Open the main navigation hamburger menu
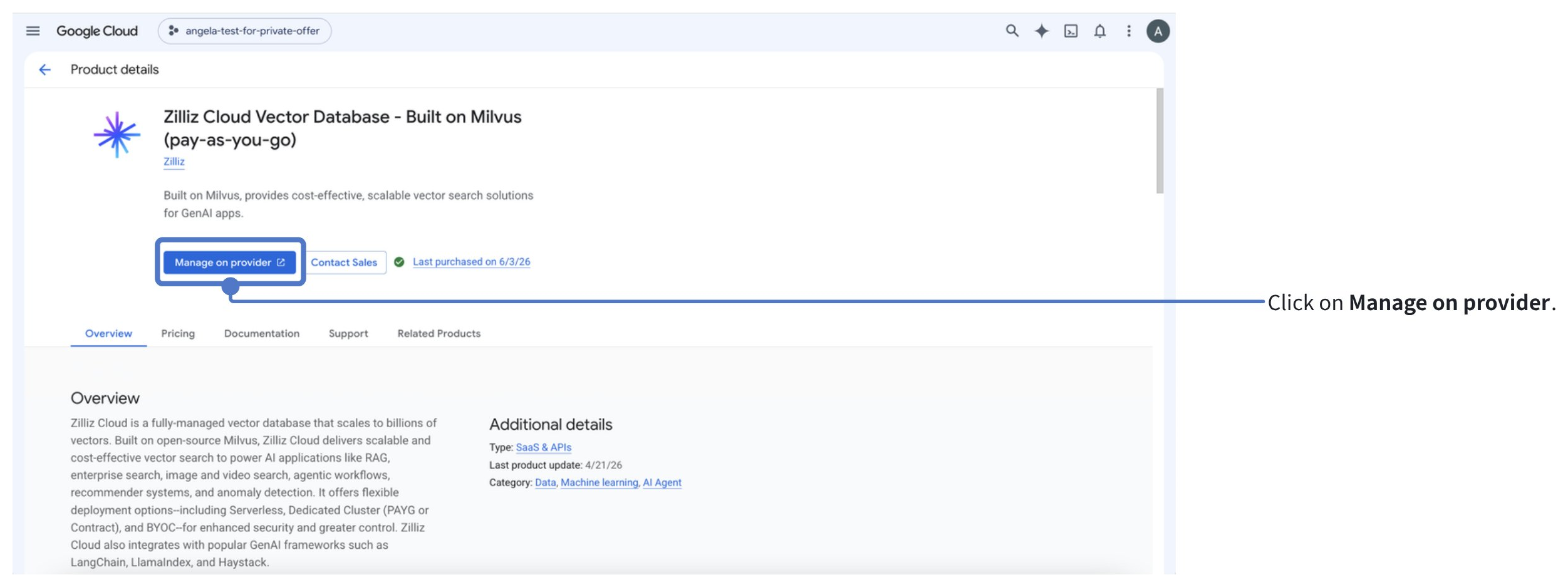This screenshot has height=587, width=1568. click(x=33, y=31)
